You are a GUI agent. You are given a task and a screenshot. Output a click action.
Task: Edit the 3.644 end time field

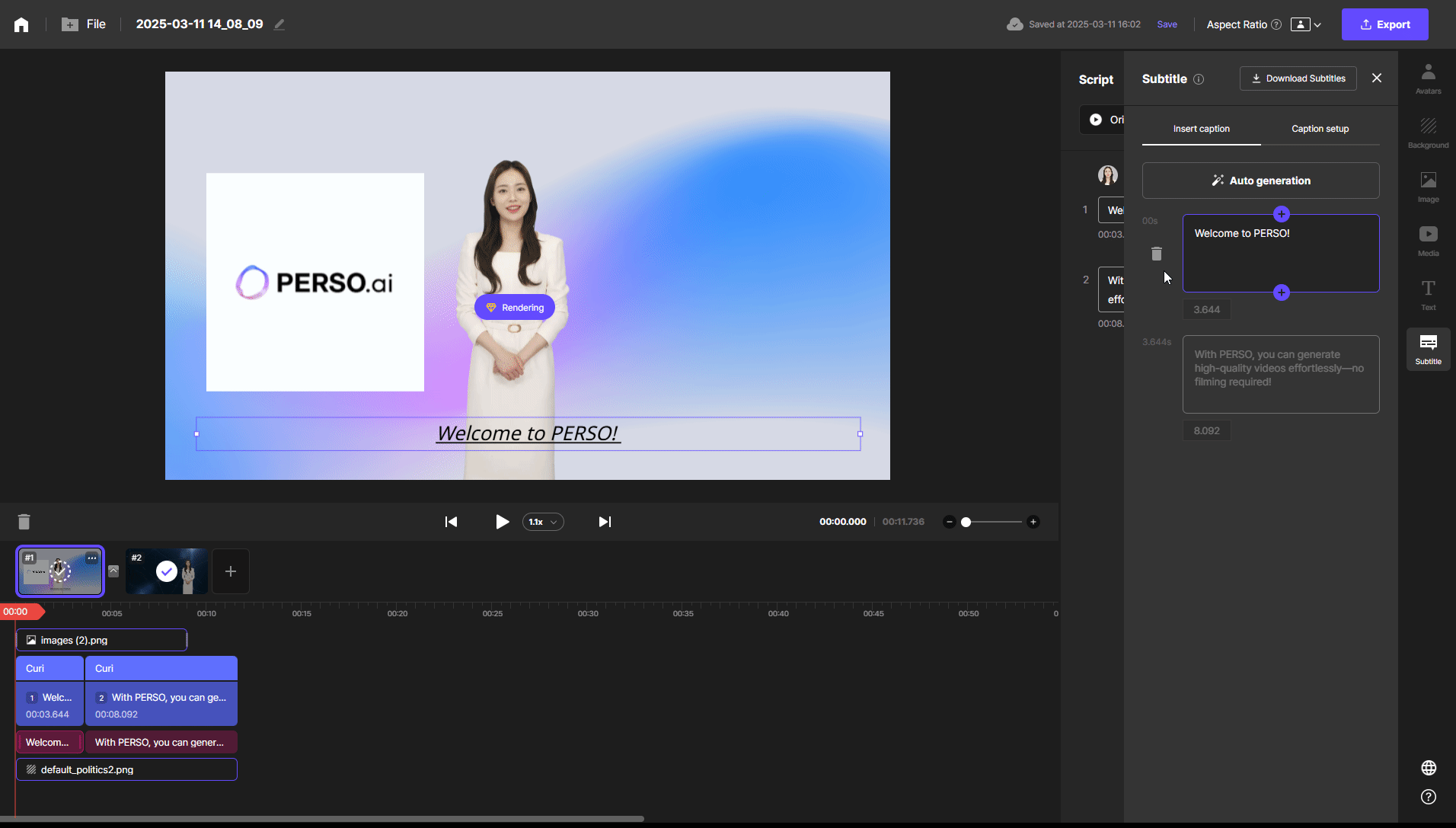pyautogui.click(x=1206, y=309)
